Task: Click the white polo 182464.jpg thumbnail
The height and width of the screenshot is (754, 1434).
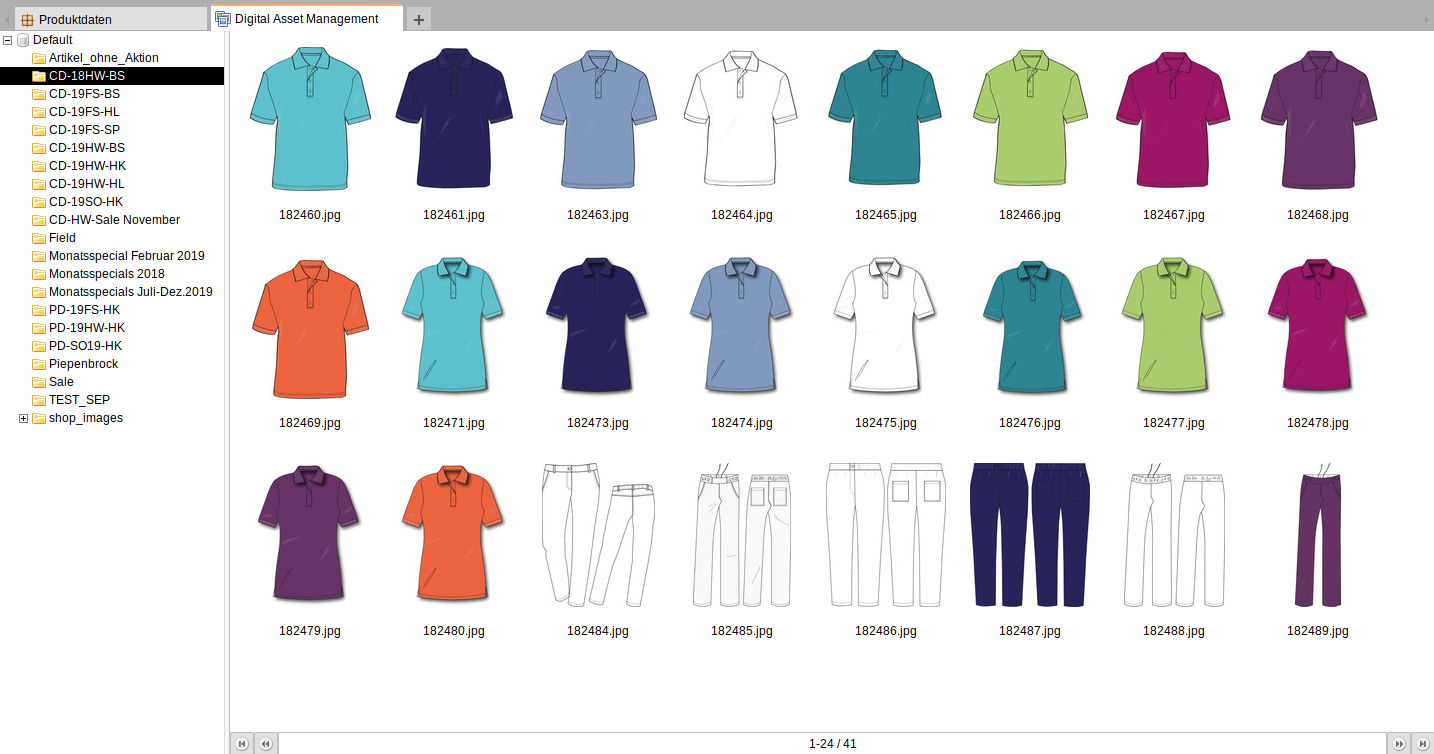Action: point(741,120)
